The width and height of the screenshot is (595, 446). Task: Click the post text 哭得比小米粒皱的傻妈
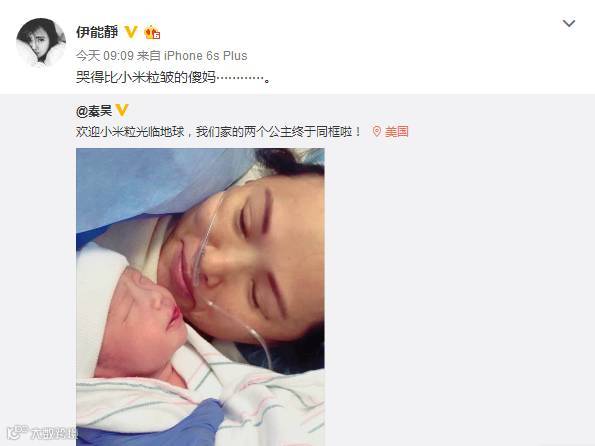tap(146, 77)
